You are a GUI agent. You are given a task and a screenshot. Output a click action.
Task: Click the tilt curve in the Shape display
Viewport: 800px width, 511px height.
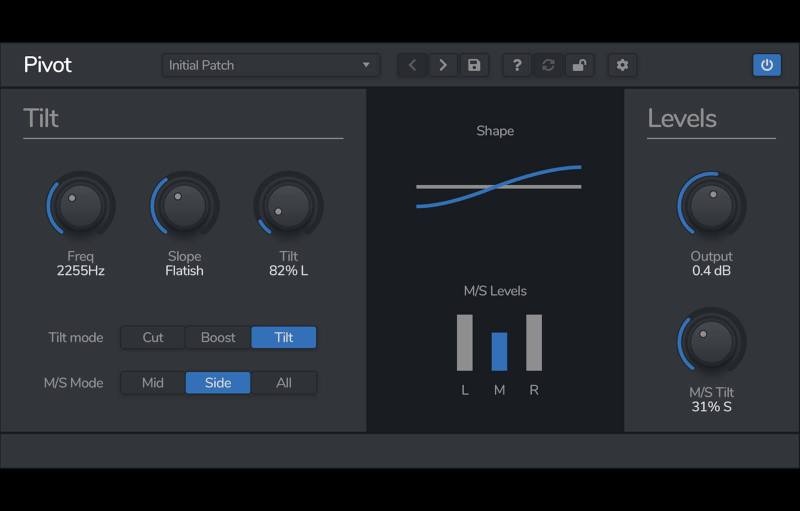coord(498,187)
